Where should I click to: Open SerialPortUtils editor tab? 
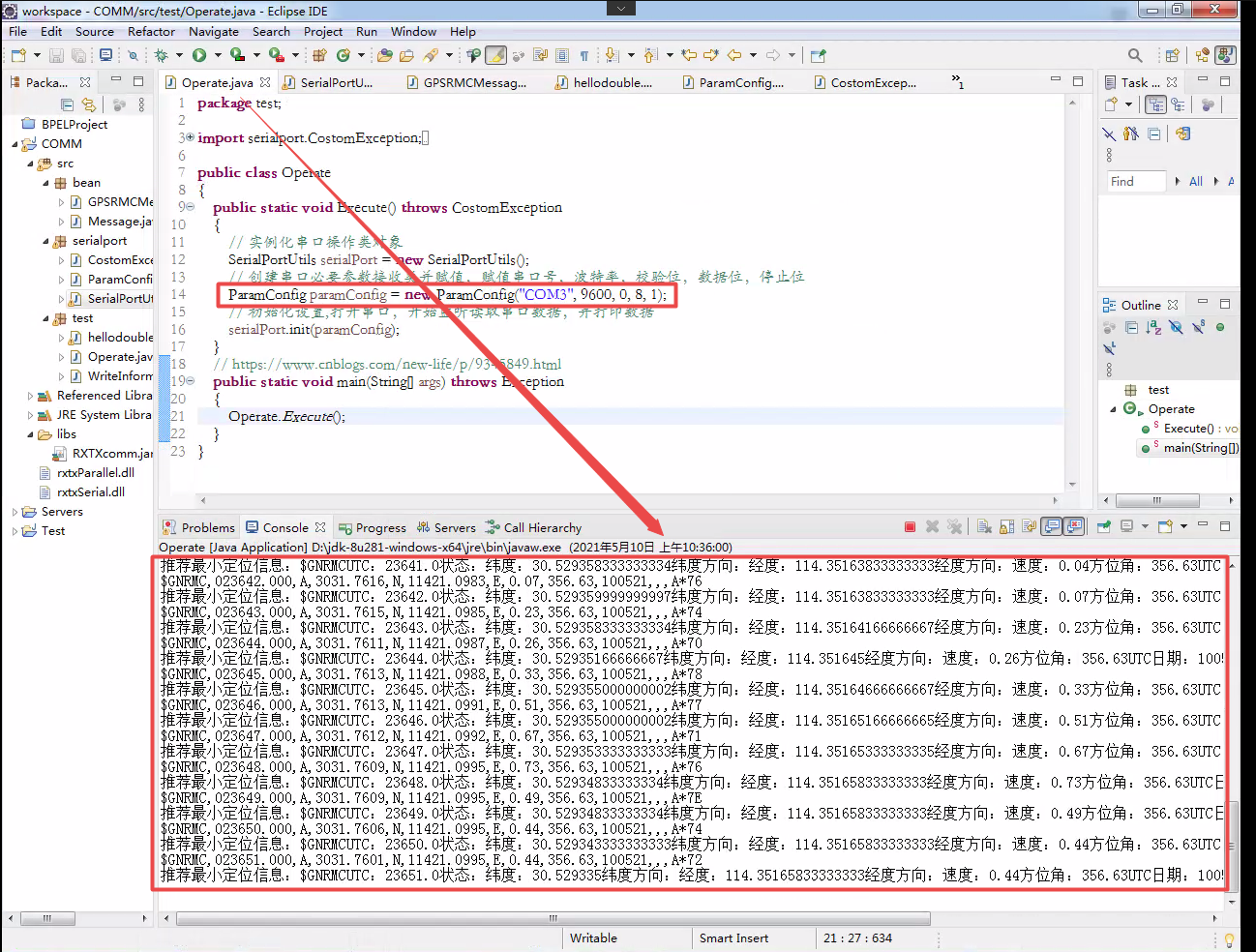(327, 82)
